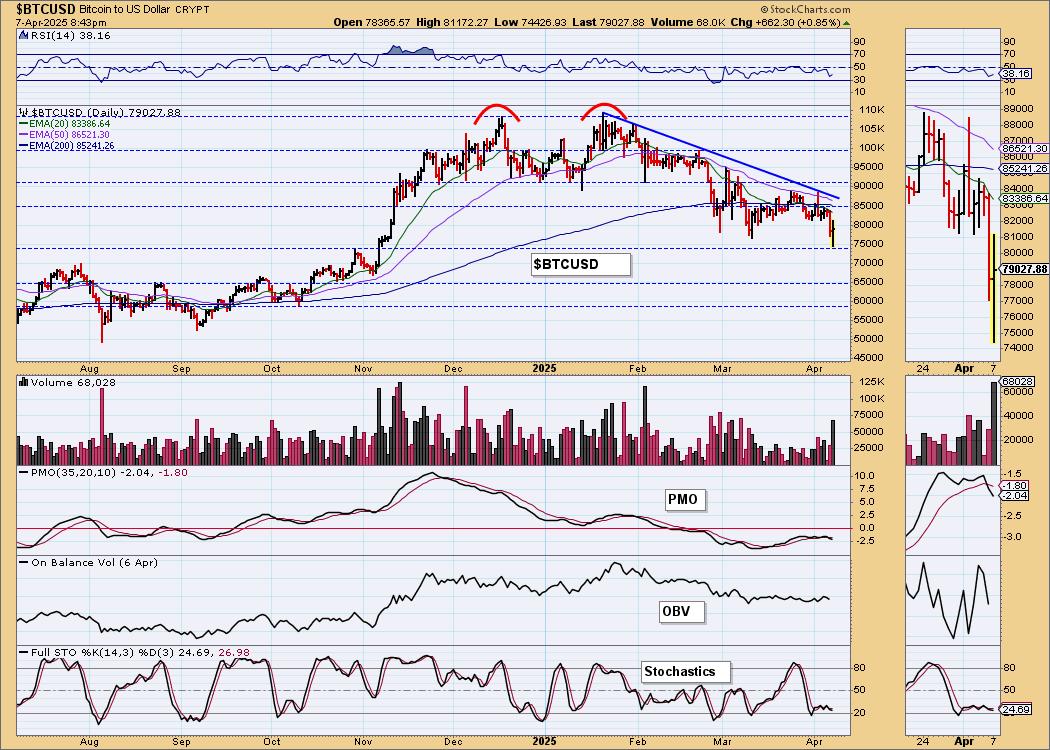Click the 86521.30 EMA tag in the zoom panel
Image resolution: width=1050 pixels, height=750 pixels.
click(1025, 148)
